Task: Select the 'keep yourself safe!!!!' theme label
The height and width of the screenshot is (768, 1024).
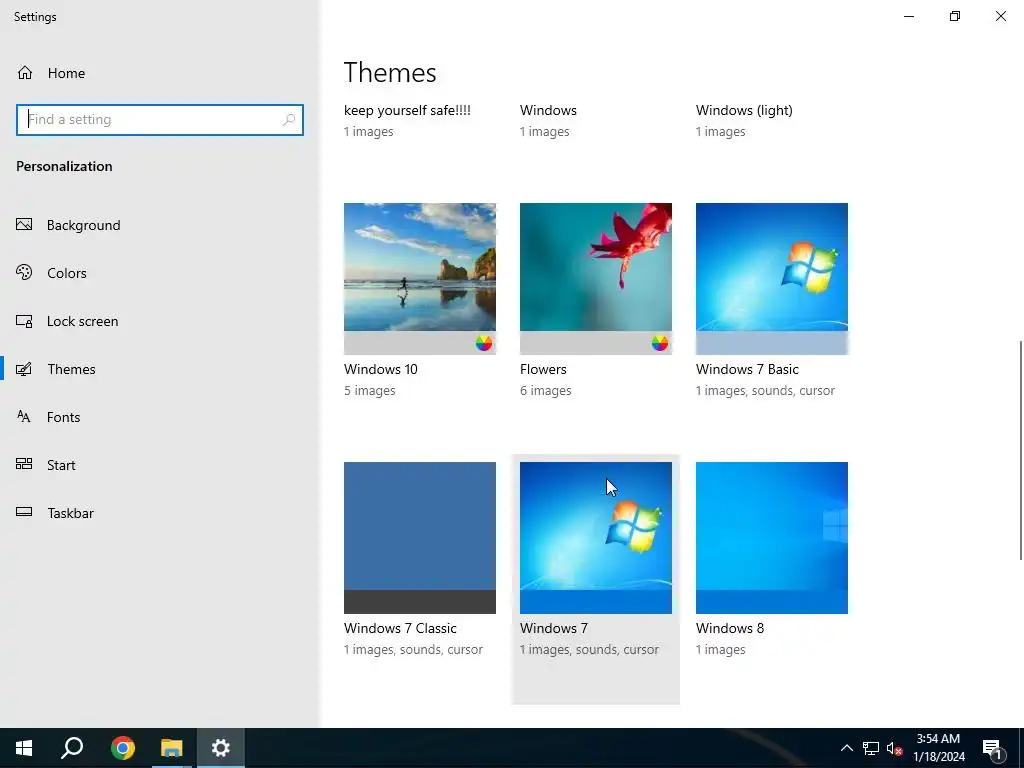Action: click(x=408, y=110)
